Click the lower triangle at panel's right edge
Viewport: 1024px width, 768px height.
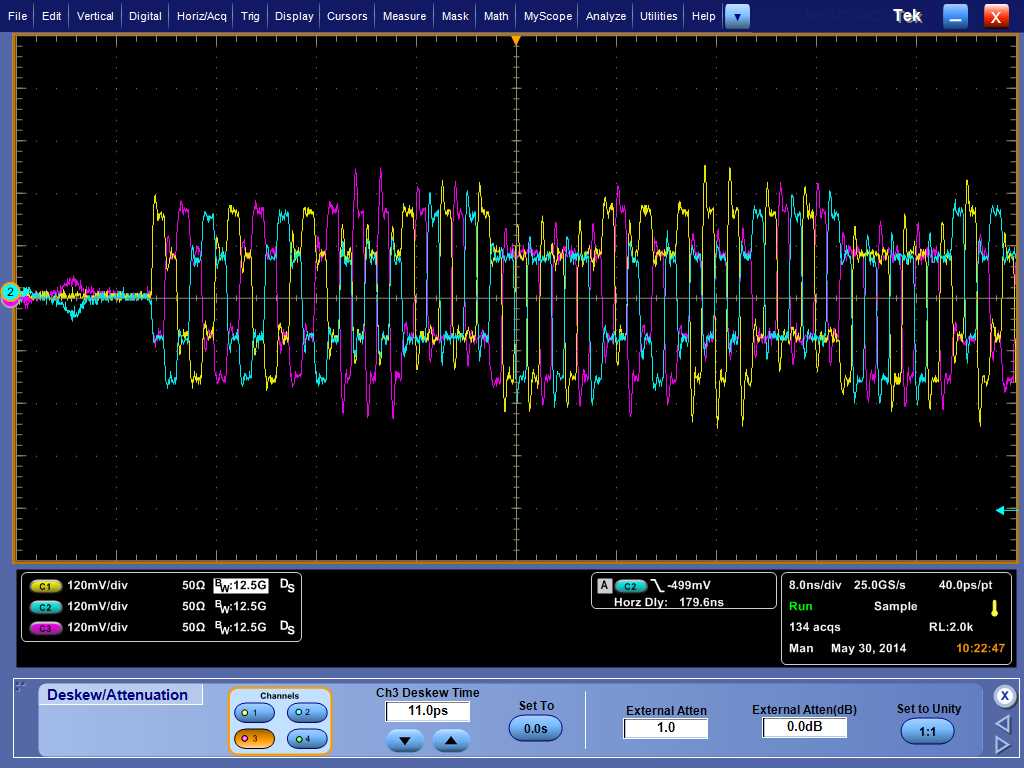[1003, 744]
